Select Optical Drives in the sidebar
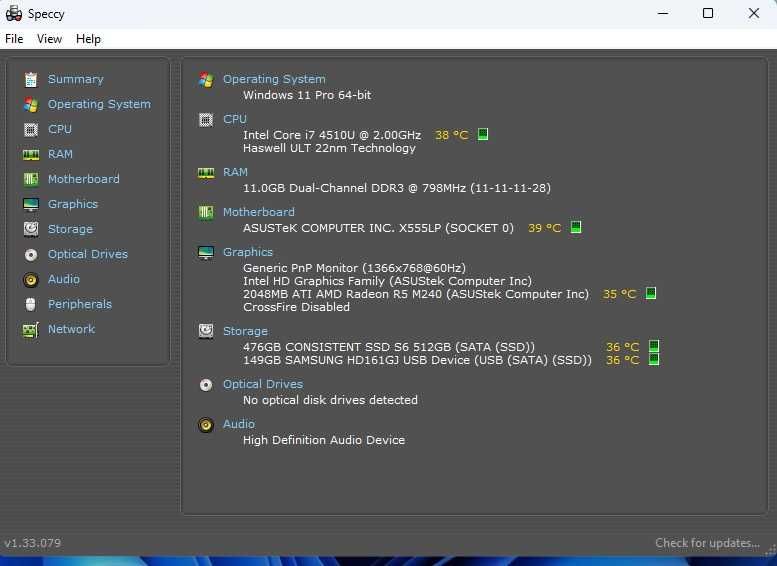 (x=88, y=254)
